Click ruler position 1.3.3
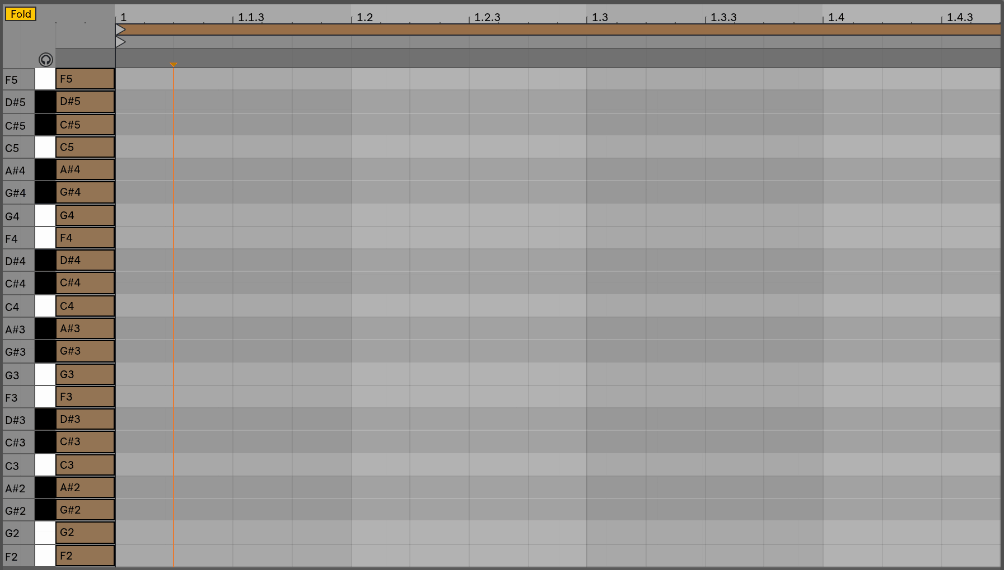Viewport: 1004px width, 570px height. pyautogui.click(x=724, y=17)
